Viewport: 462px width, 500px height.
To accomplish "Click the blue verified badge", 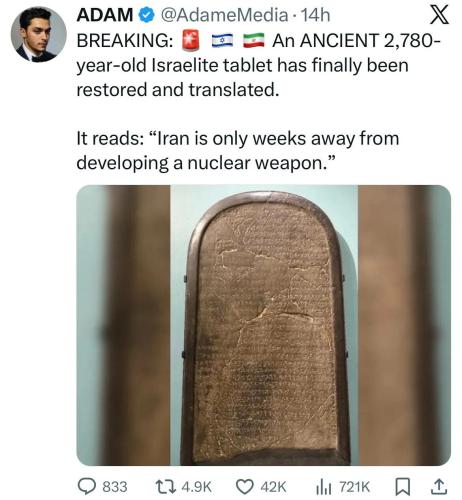I will tap(146, 15).
